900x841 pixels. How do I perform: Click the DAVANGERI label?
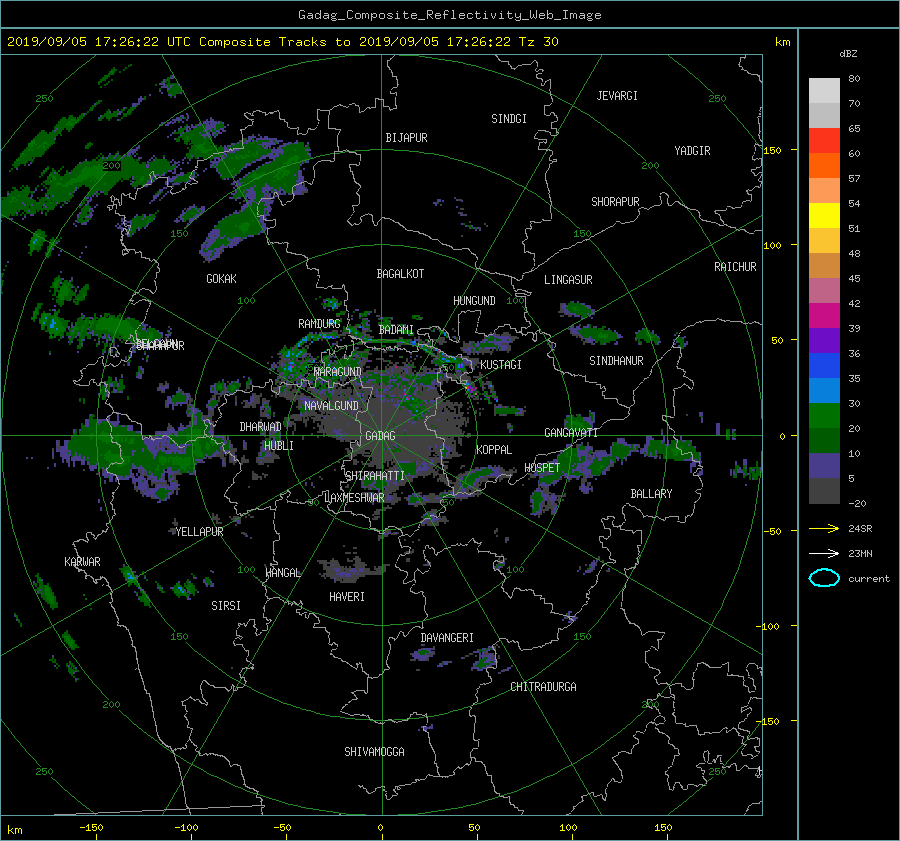[447, 638]
